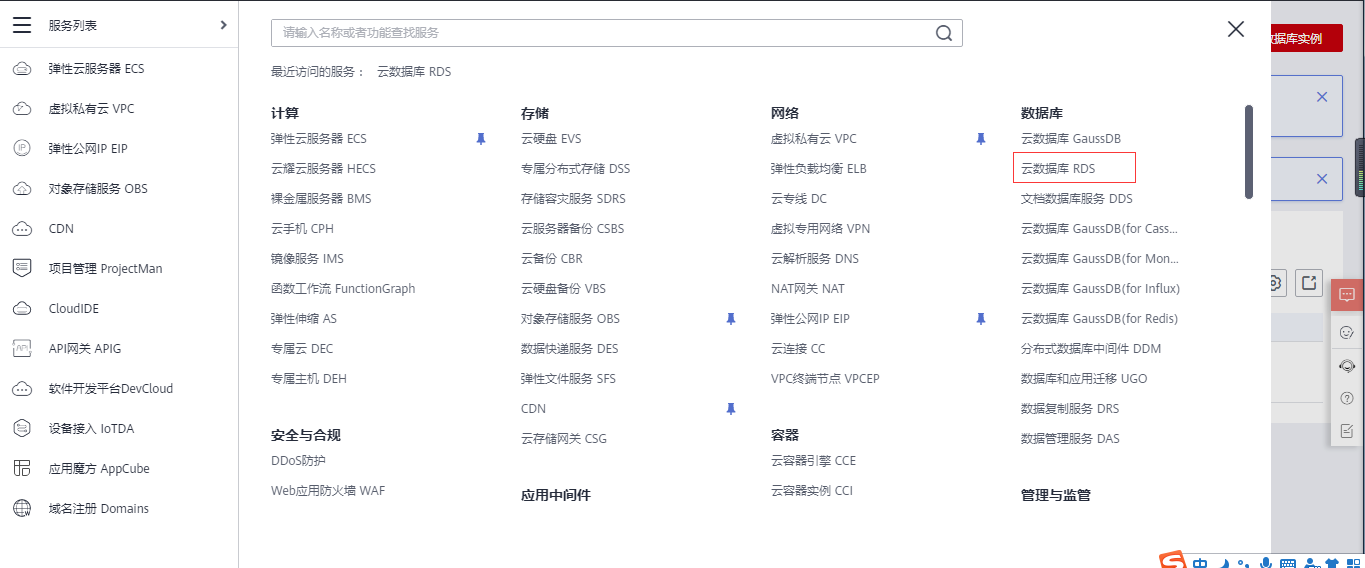This screenshot has height=568, width=1365.
Task: Open 云服务器备份 CSBS
Action: click(572, 229)
